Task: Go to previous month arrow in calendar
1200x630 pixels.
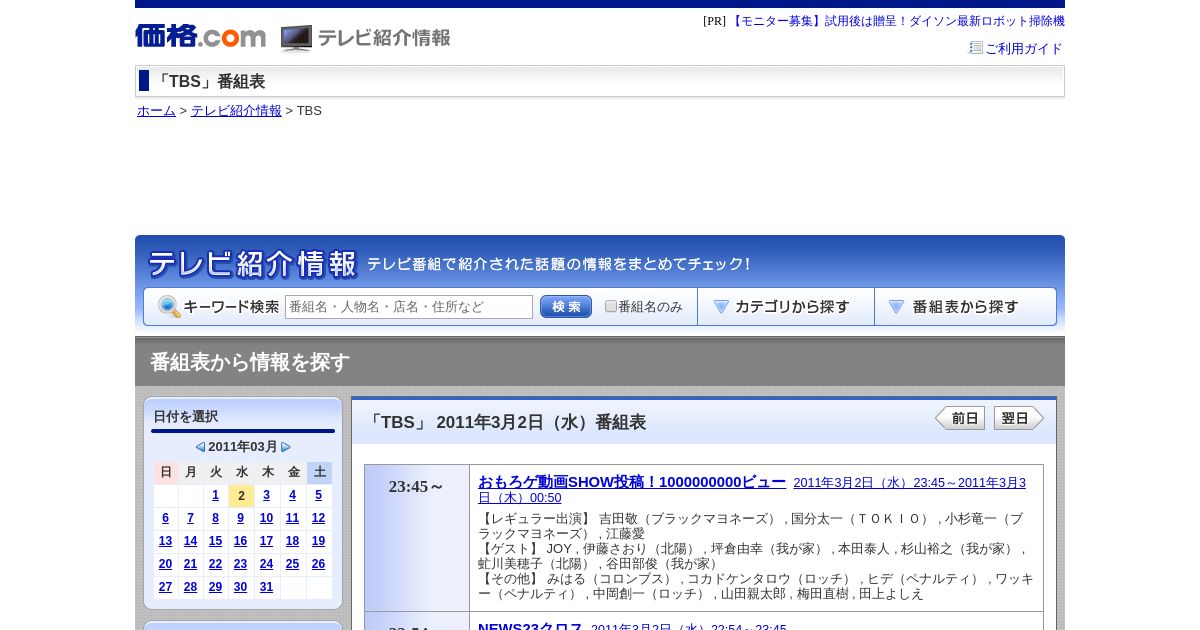Action: coord(200,447)
